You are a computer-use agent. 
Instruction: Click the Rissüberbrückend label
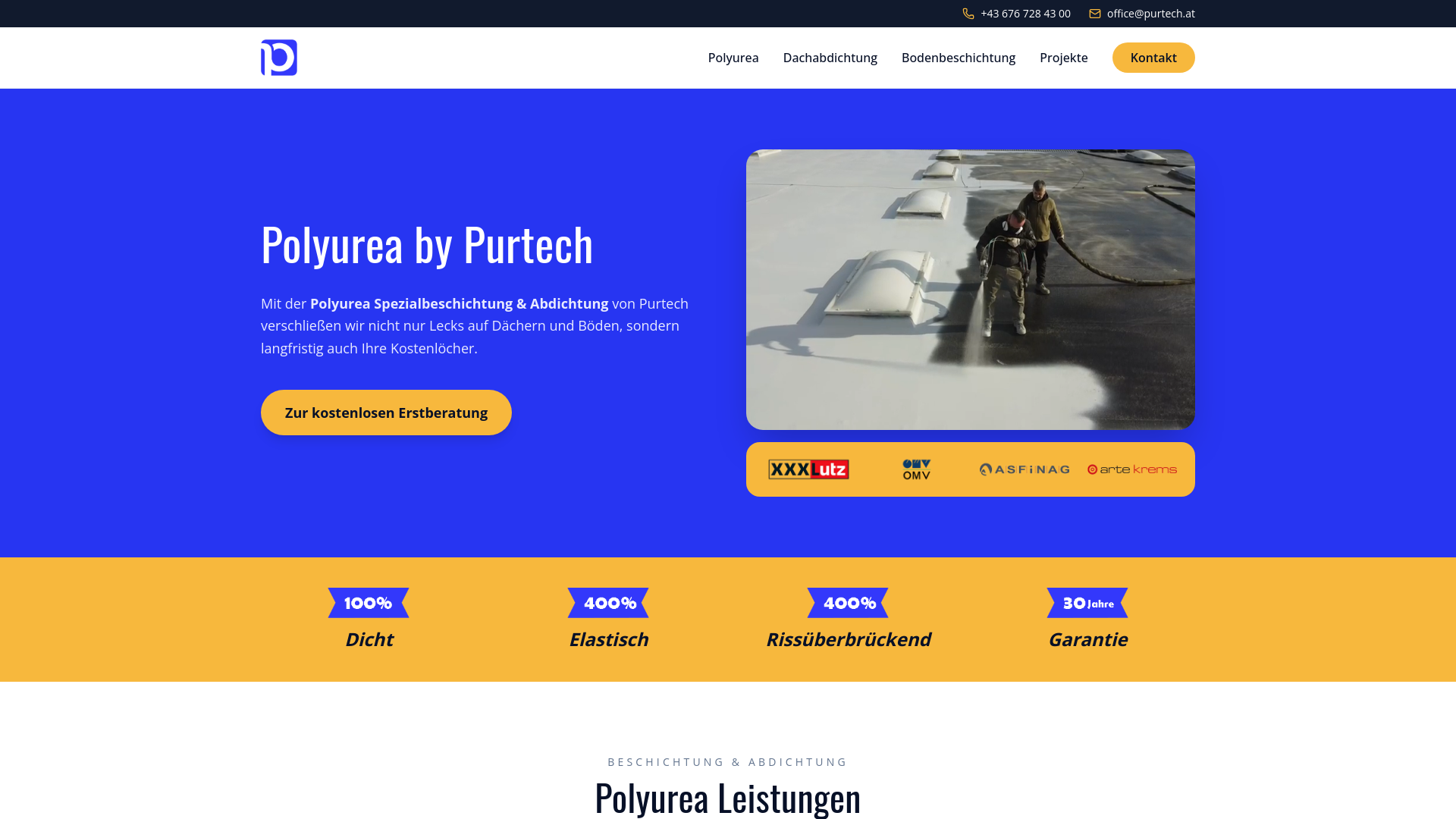click(x=848, y=639)
